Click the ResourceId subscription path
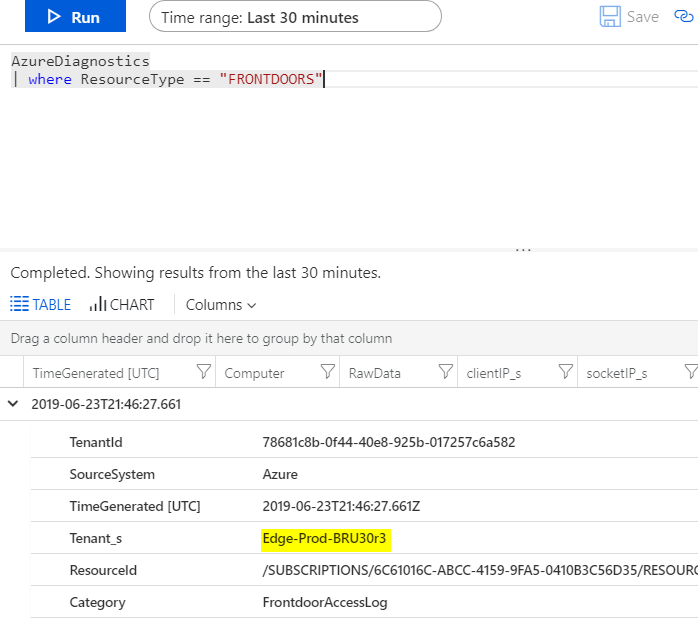 (478, 571)
